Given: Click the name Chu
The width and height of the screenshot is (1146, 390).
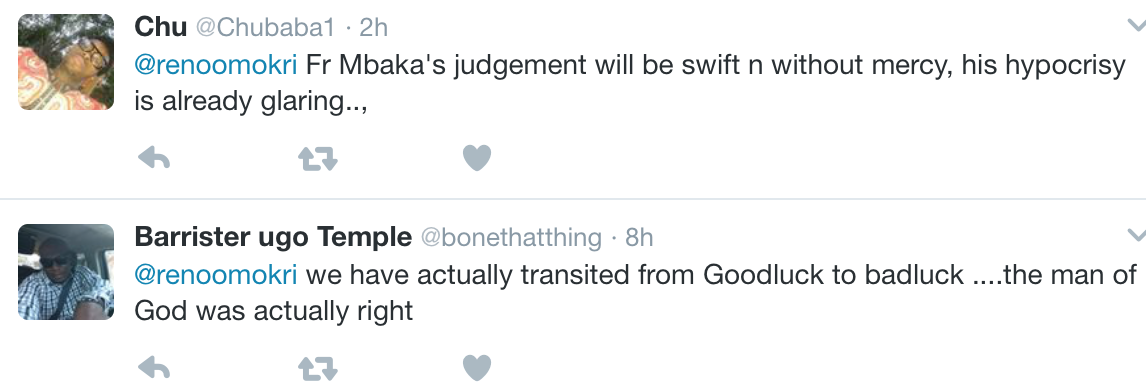Looking at the screenshot, I should tap(161, 27).
